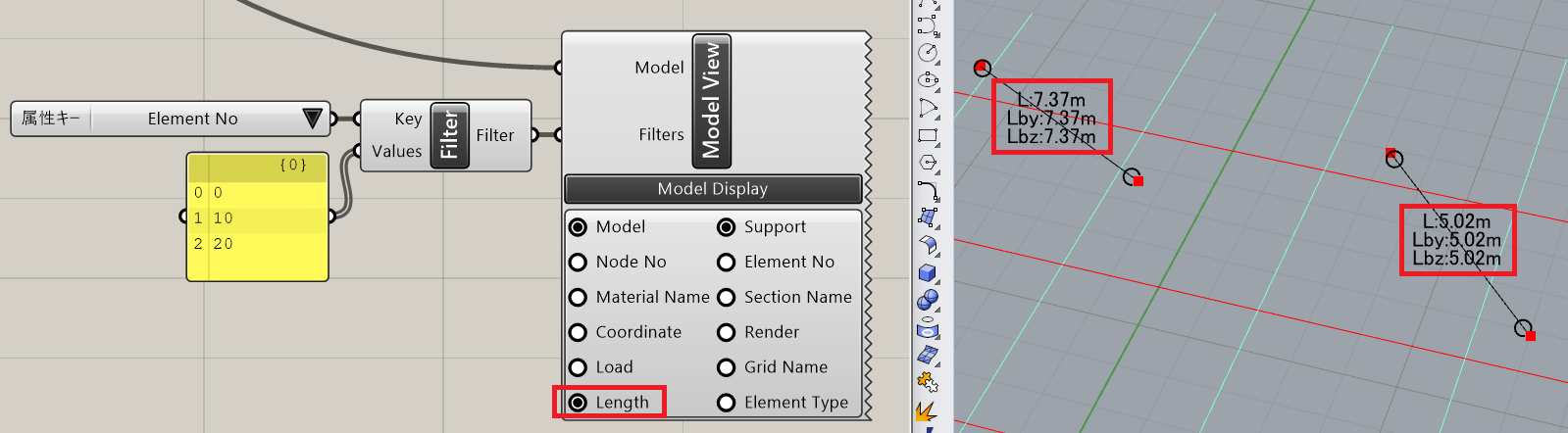
Task: Toggle the Length radio button
Action: pos(579,403)
